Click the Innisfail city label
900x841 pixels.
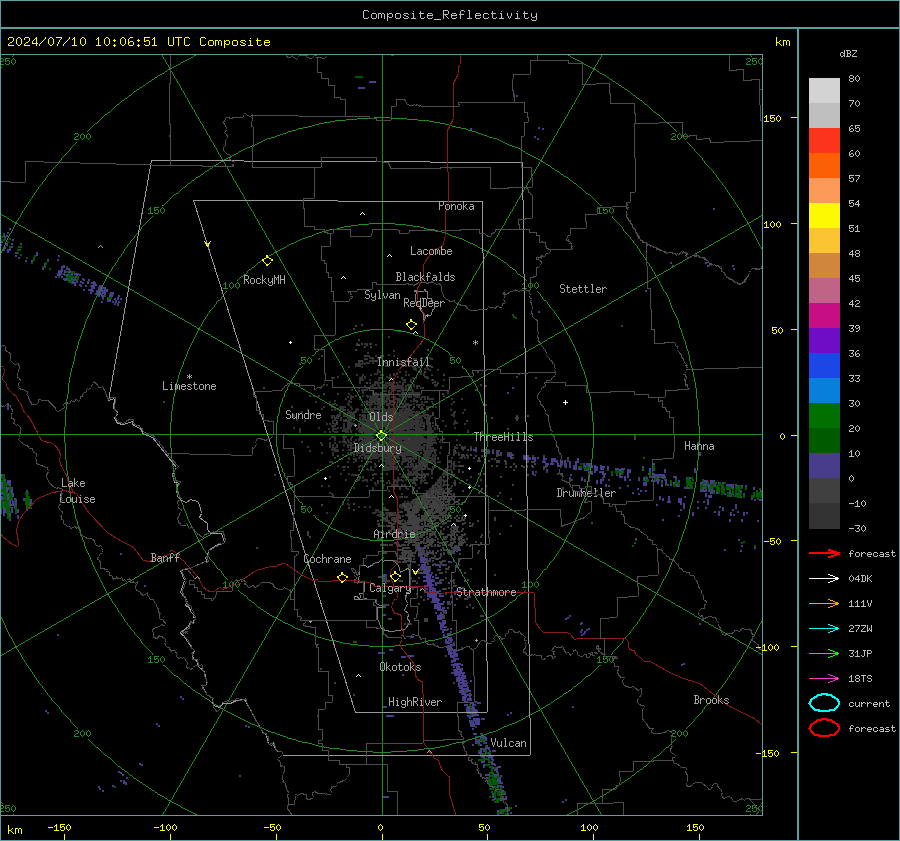pos(404,362)
